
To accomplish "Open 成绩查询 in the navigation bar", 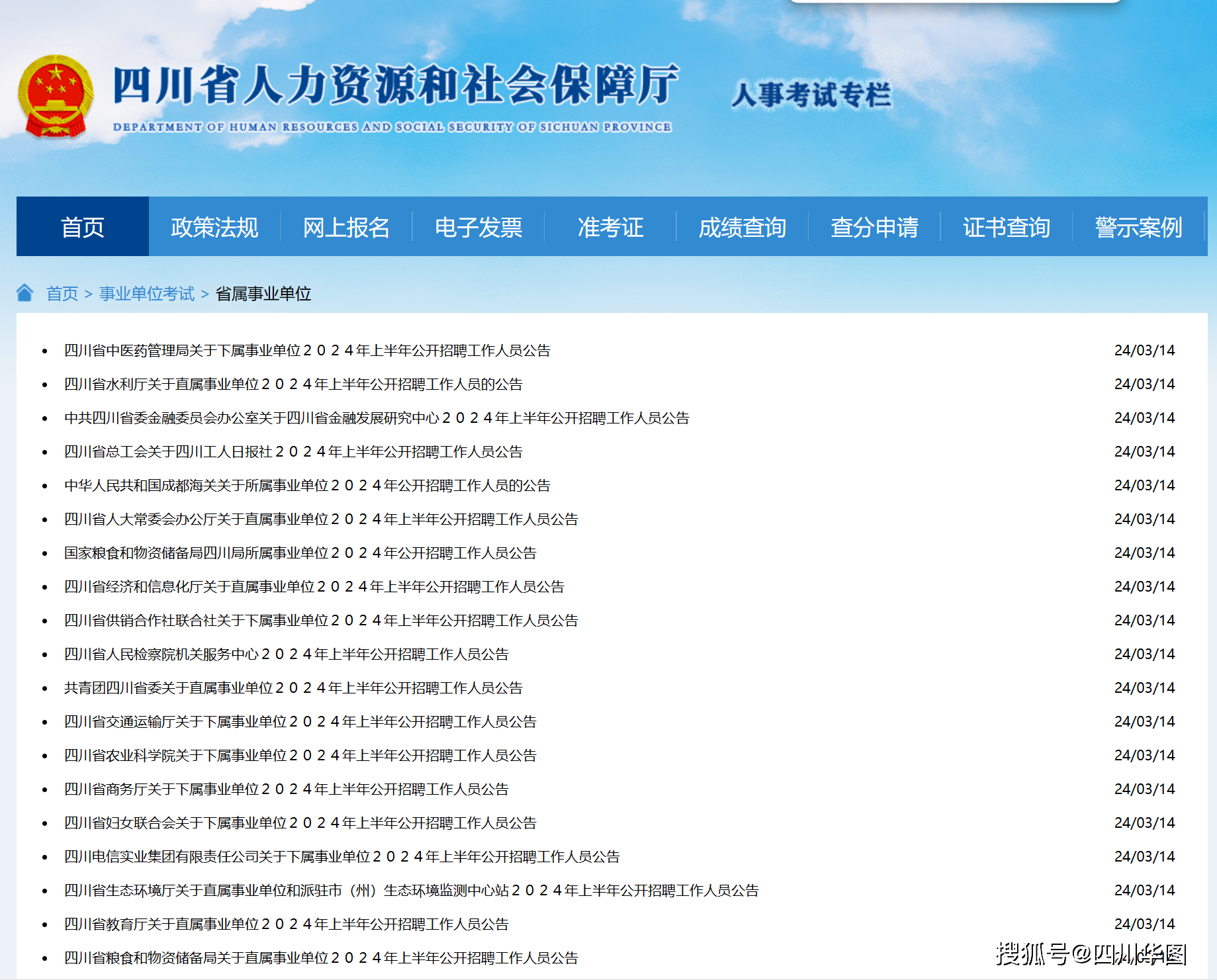I will (743, 227).
